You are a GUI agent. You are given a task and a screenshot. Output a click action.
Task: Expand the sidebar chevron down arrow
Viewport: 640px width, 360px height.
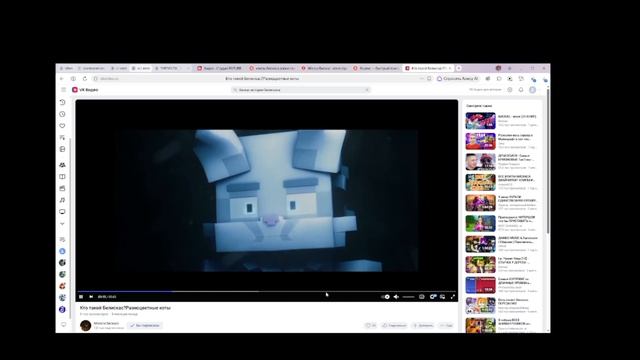(x=62, y=224)
